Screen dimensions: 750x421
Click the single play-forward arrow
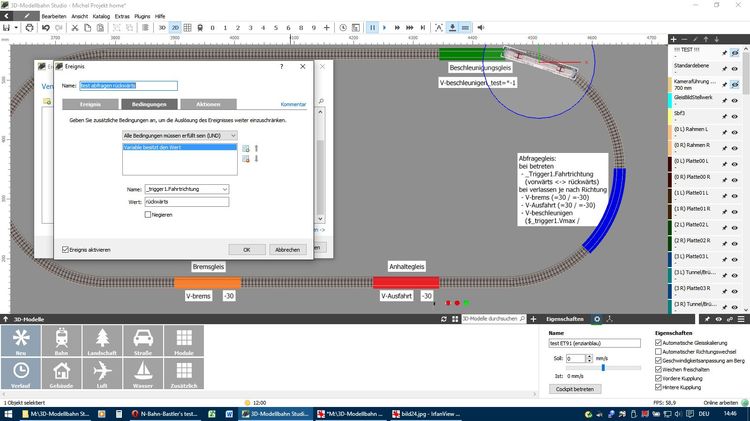tap(385, 28)
